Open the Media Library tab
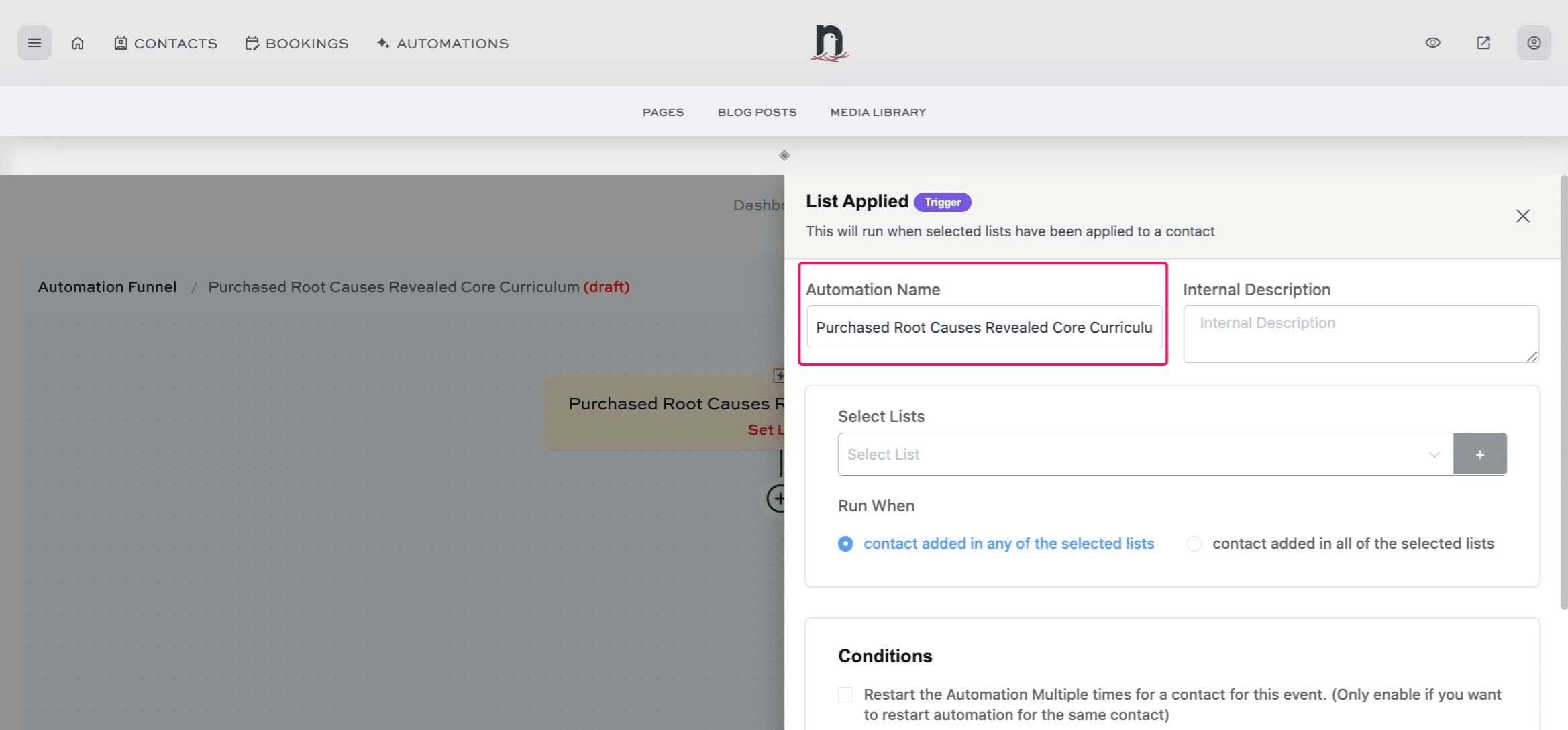The width and height of the screenshot is (1568, 730). pyautogui.click(x=878, y=112)
